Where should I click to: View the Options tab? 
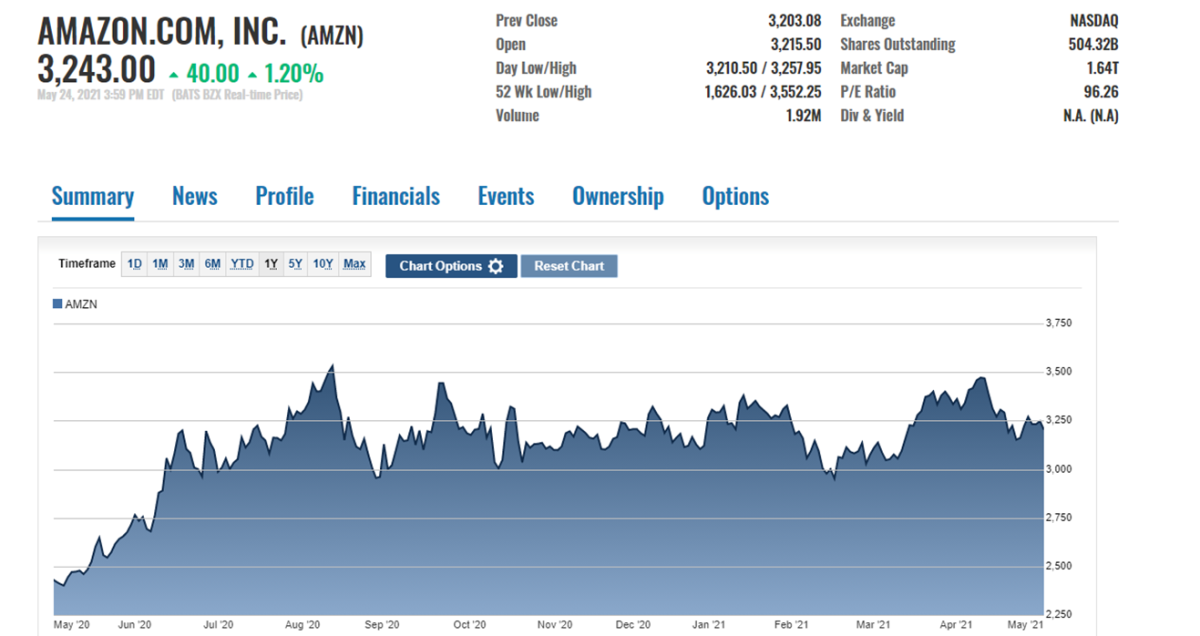click(736, 196)
